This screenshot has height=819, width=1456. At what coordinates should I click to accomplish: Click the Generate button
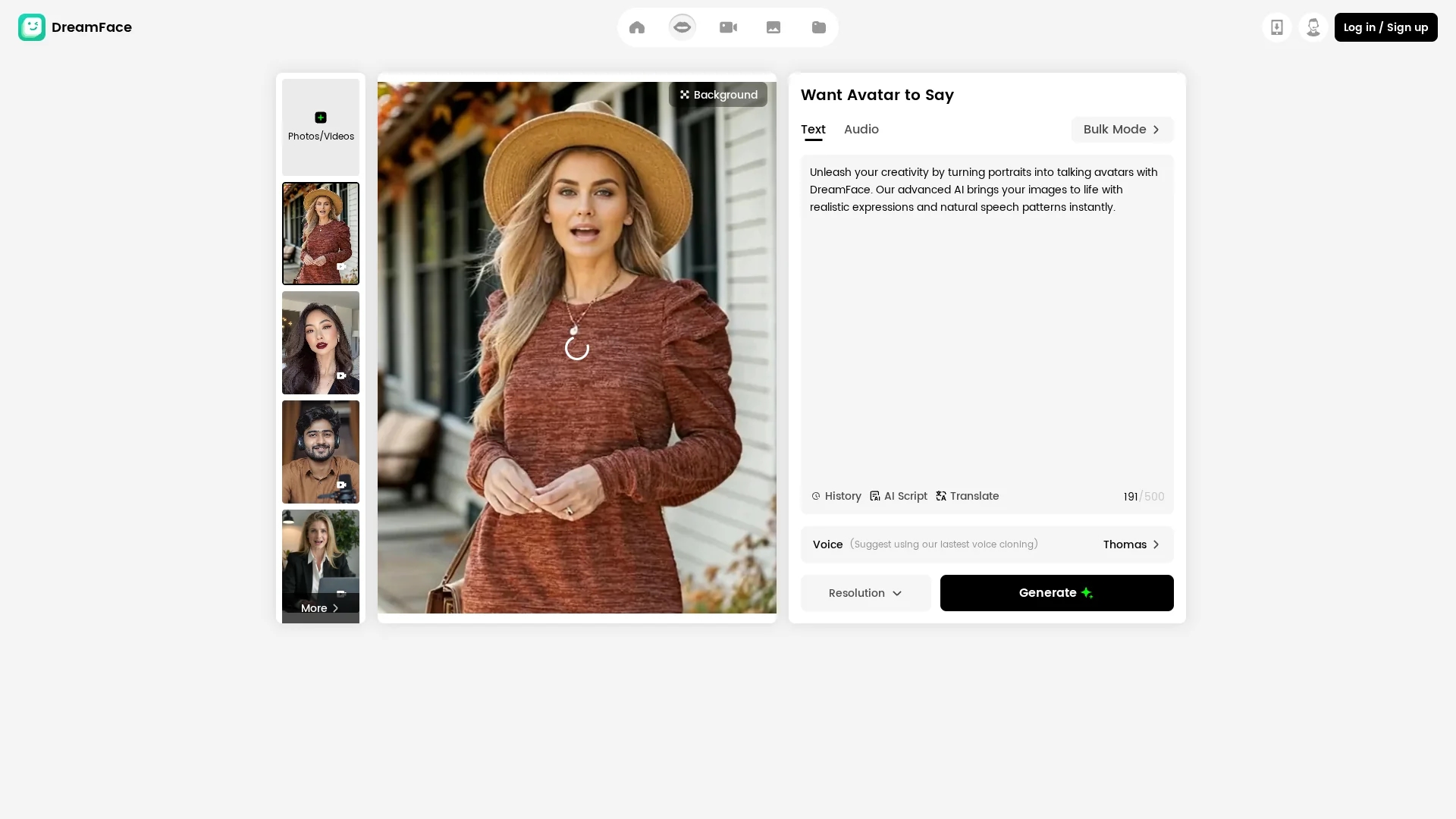[x=1056, y=593]
